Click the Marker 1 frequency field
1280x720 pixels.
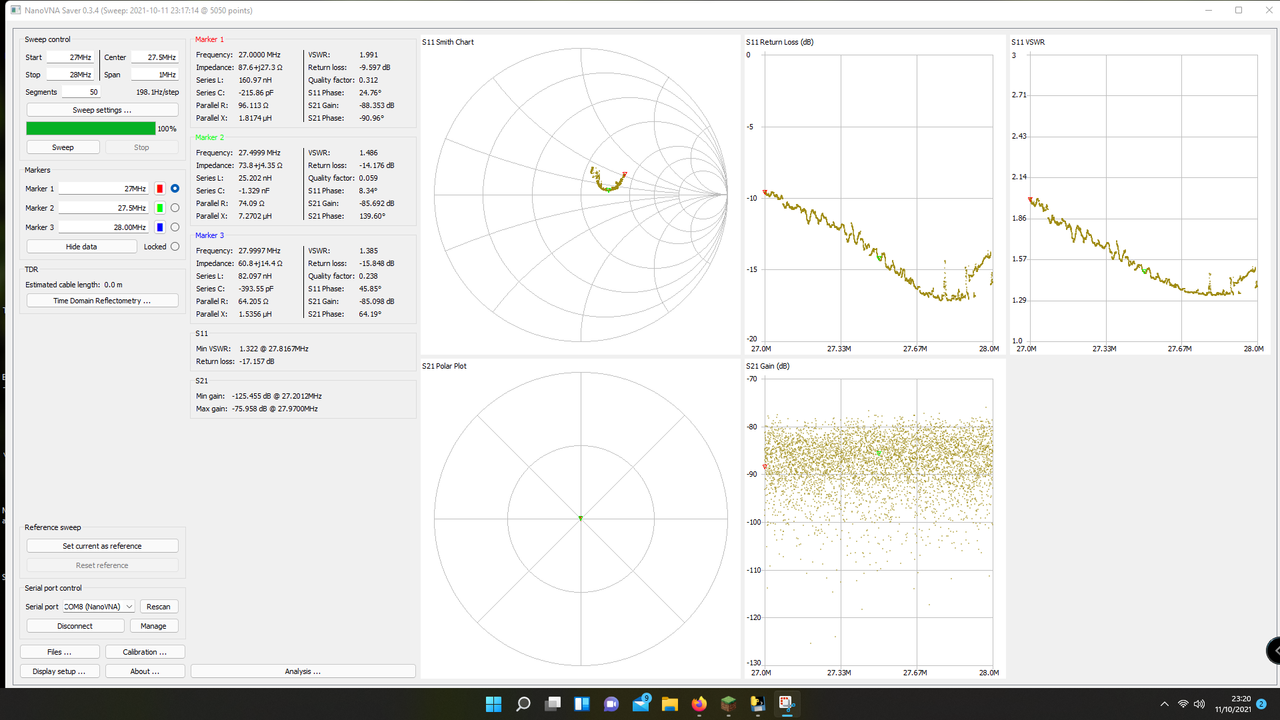point(104,188)
